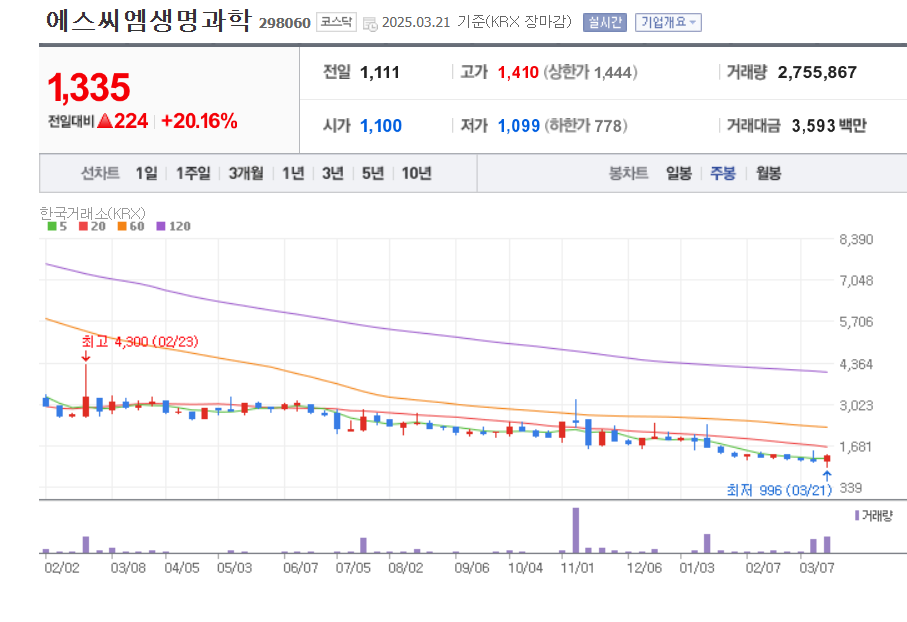
Task: Click the red up triangle beside 224
Action: click(105, 121)
